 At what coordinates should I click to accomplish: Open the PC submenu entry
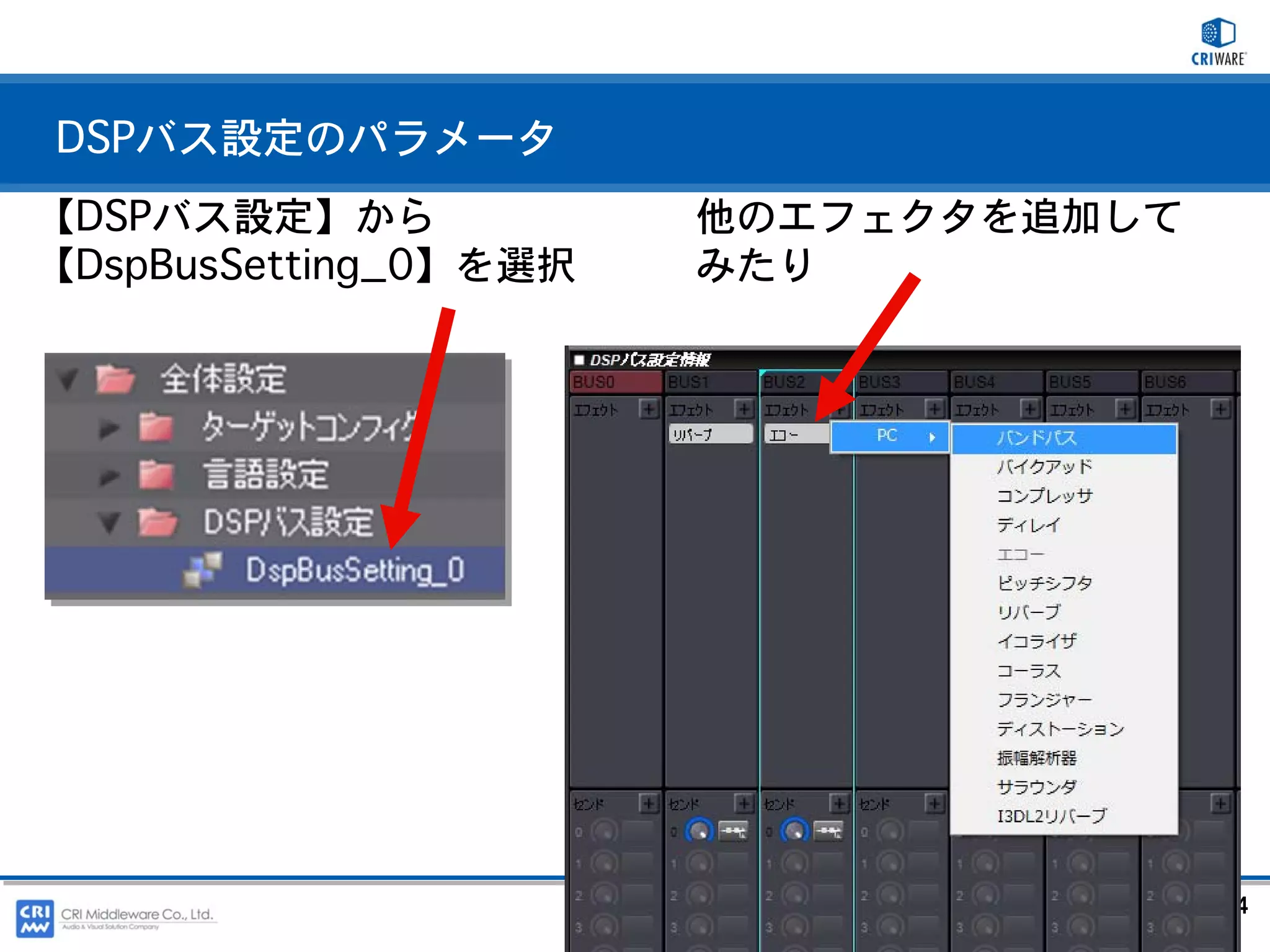click(889, 436)
